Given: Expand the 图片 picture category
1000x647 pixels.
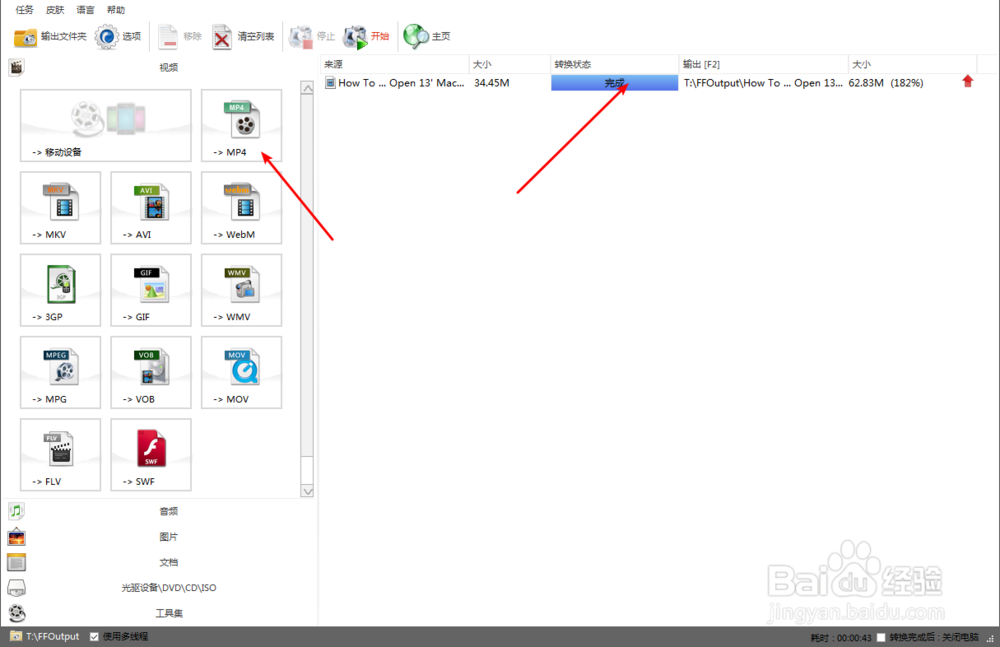Looking at the screenshot, I should pos(168,537).
